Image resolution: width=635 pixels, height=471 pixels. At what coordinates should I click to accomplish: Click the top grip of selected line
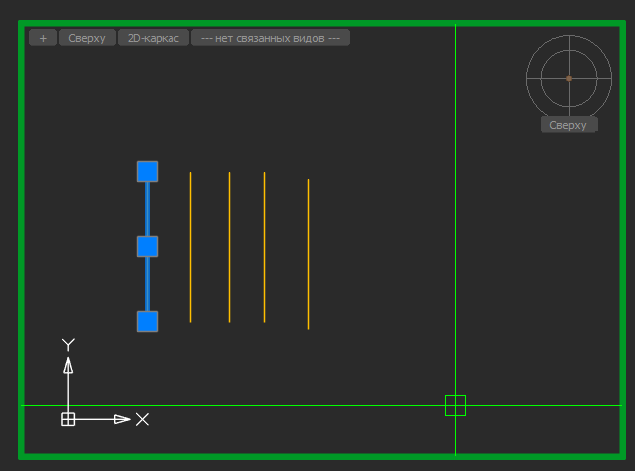click(147, 171)
